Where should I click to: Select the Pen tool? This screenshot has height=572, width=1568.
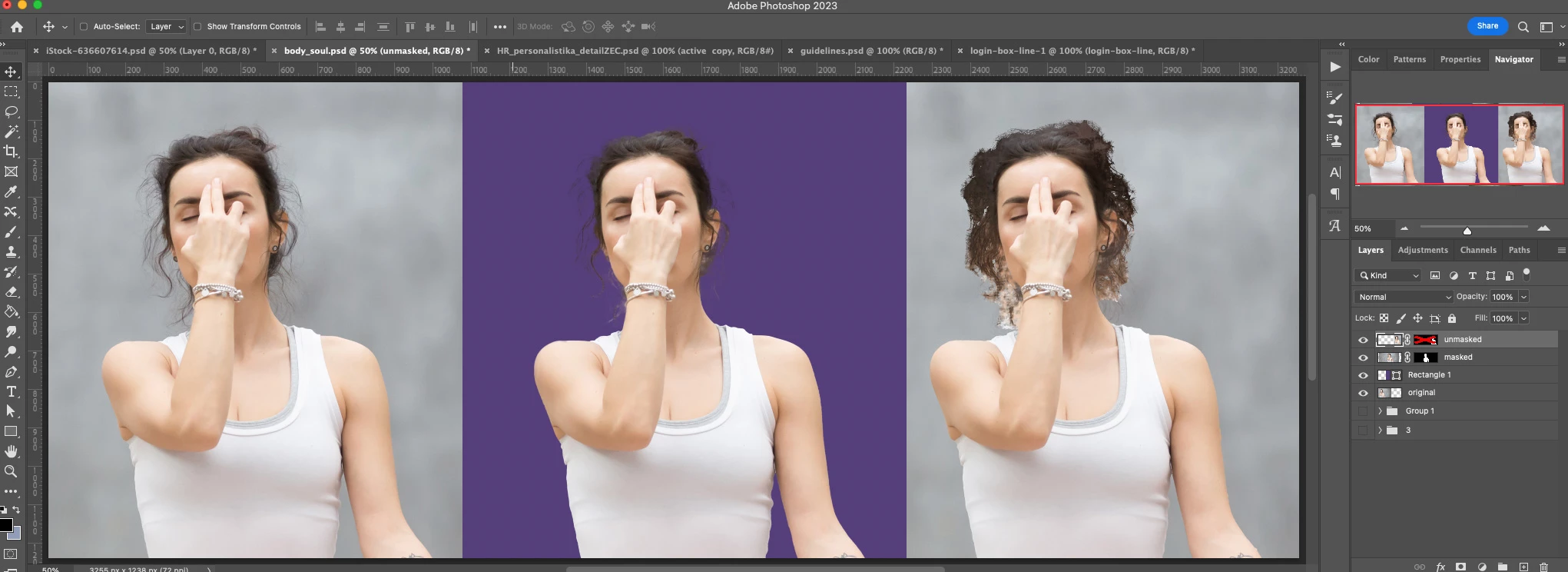click(x=11, y=371)
